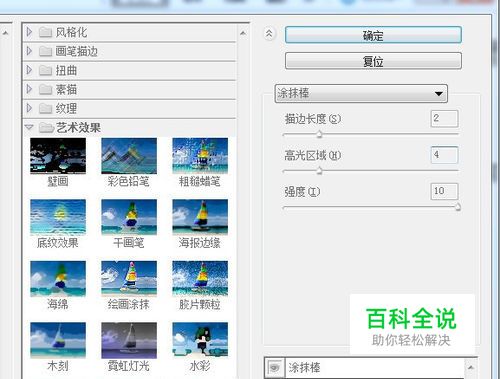
Task: Click effect layer list scroll up arrow
Action: coord(471,367)
